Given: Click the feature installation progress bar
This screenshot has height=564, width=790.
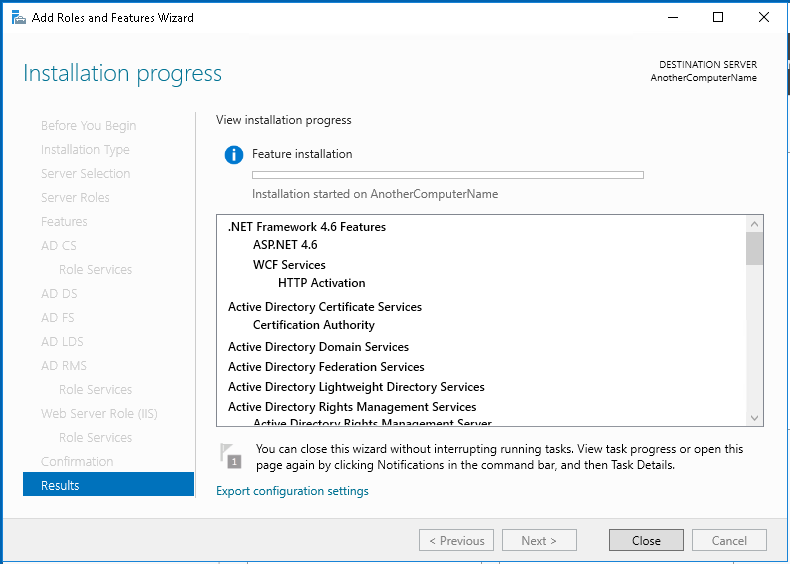Looking at the screenshot, I should [x=447, y=175].
